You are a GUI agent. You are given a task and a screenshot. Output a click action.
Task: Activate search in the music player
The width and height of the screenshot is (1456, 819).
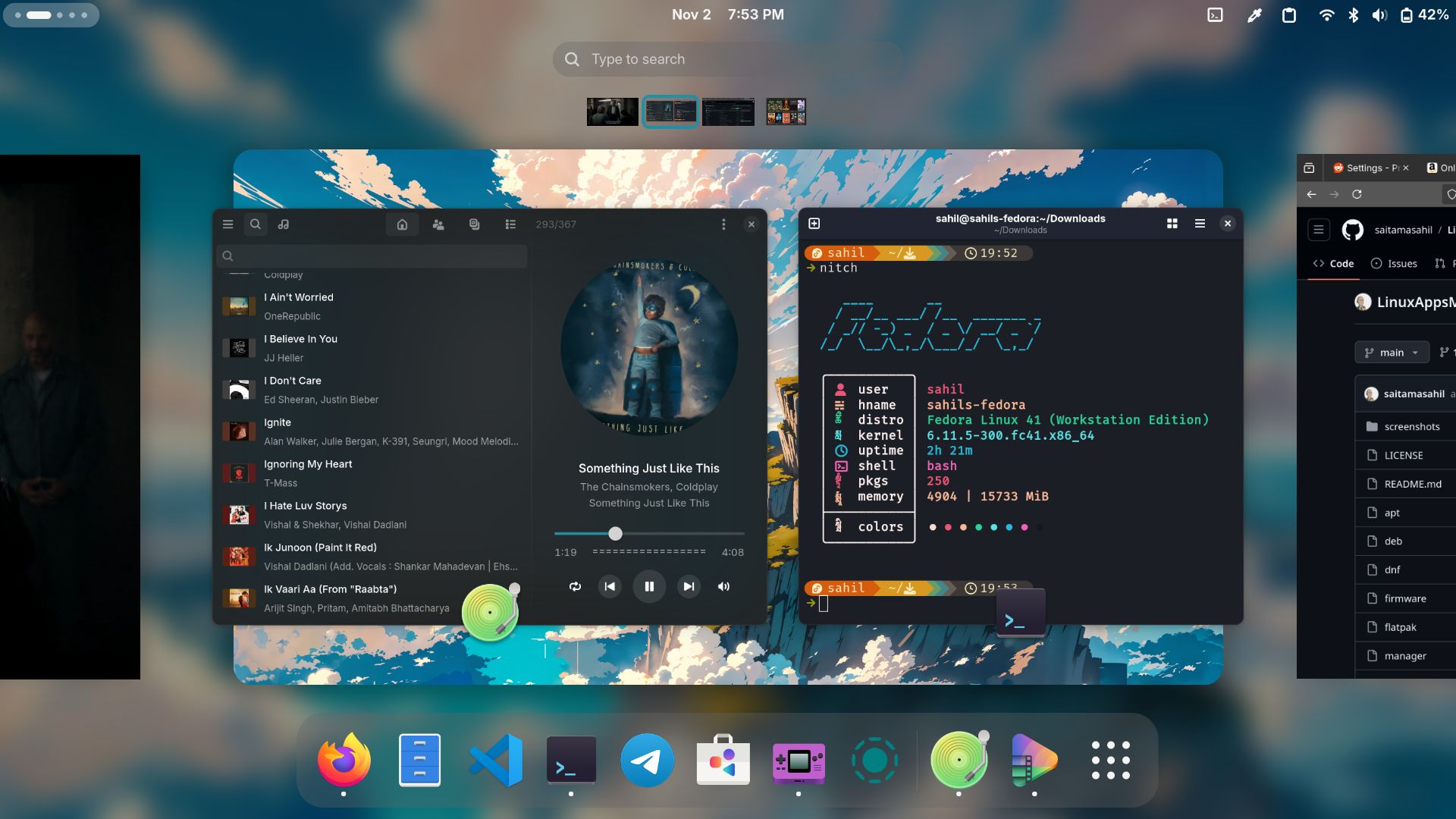point(256,224)
